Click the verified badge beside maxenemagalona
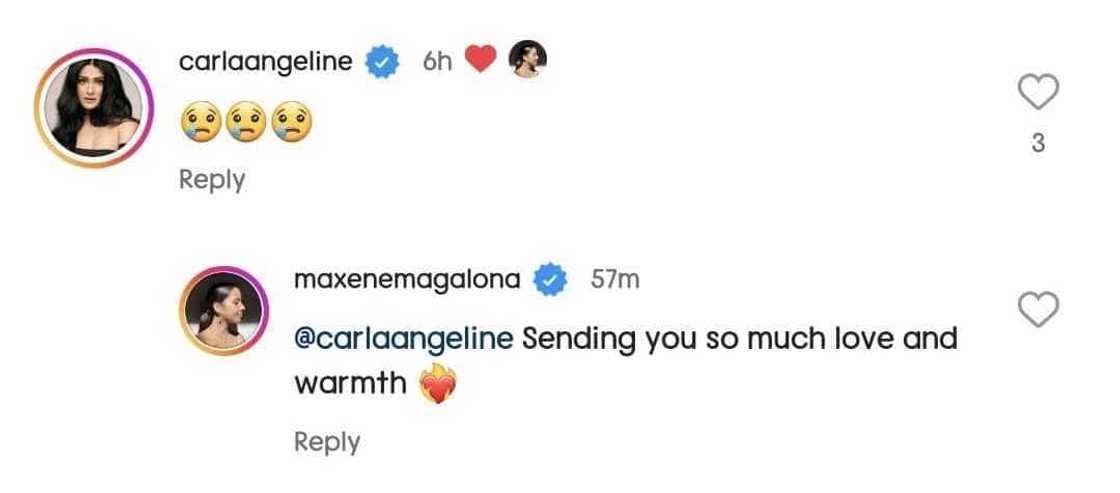Screen dimensions: 1120x493 click(x=549, y=280)
